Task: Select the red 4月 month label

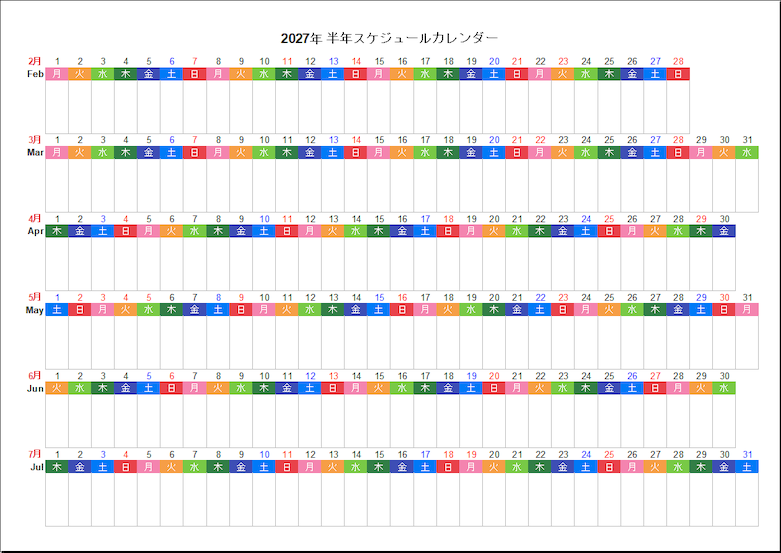Action: click(35, 219)
